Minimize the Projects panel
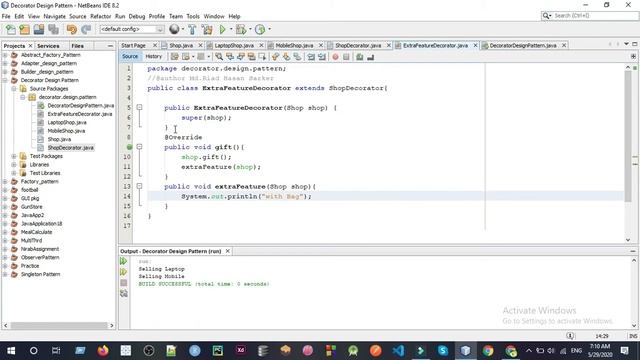This screenshot has width=640, height=360. tap(110, 46)
